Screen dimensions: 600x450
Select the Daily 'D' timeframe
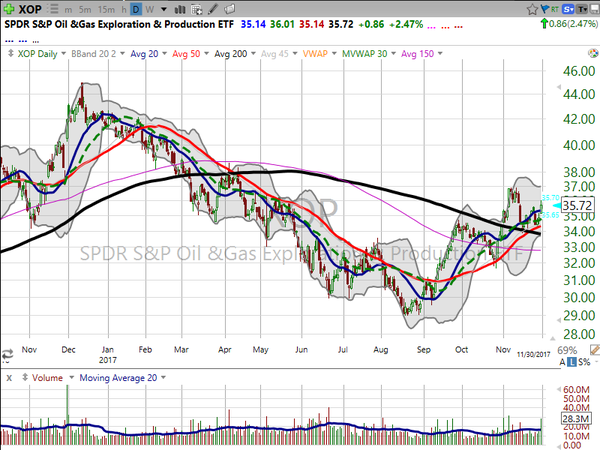click(135, 9)
